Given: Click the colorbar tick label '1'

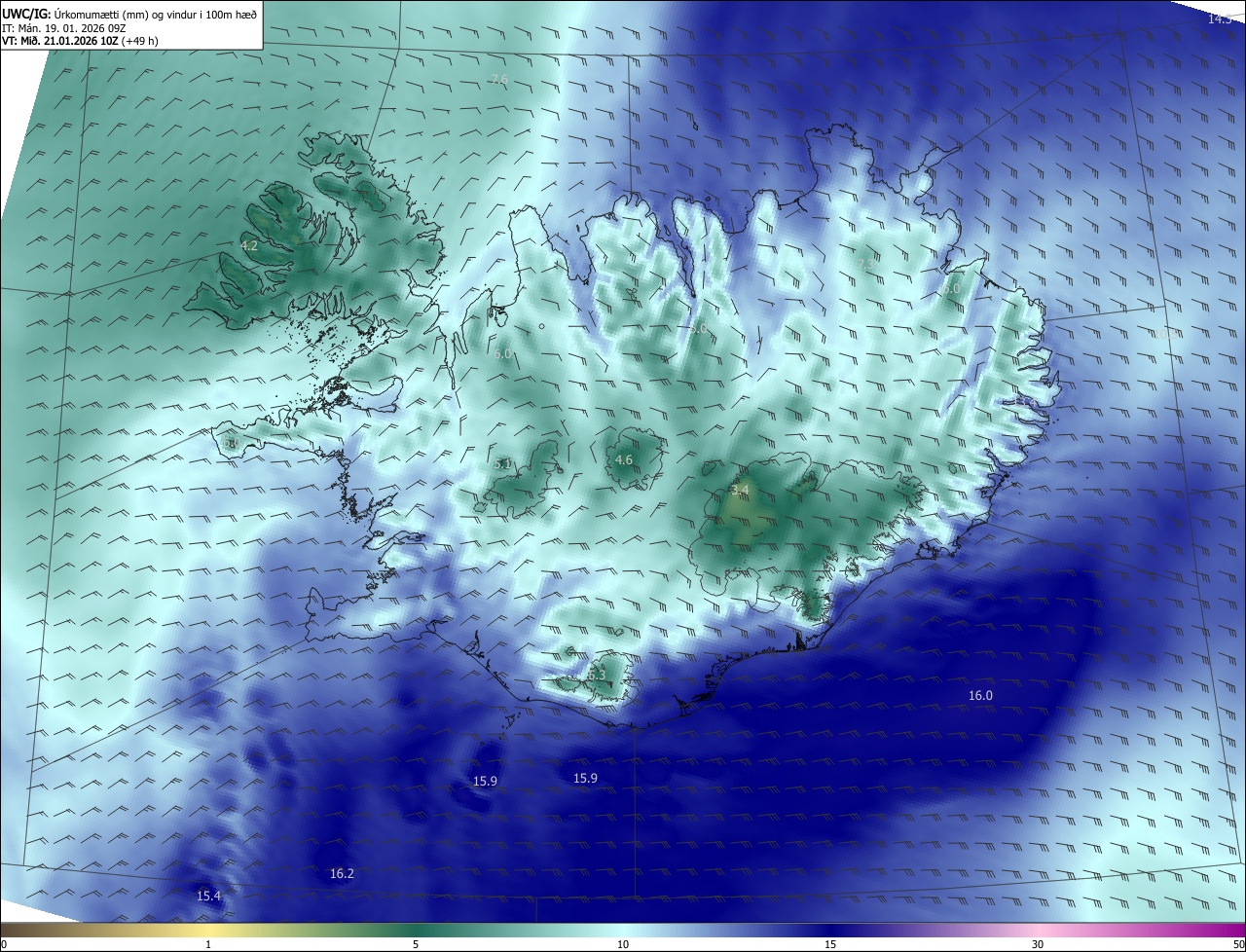Looking at the screenshot, I should pos(209,944).
